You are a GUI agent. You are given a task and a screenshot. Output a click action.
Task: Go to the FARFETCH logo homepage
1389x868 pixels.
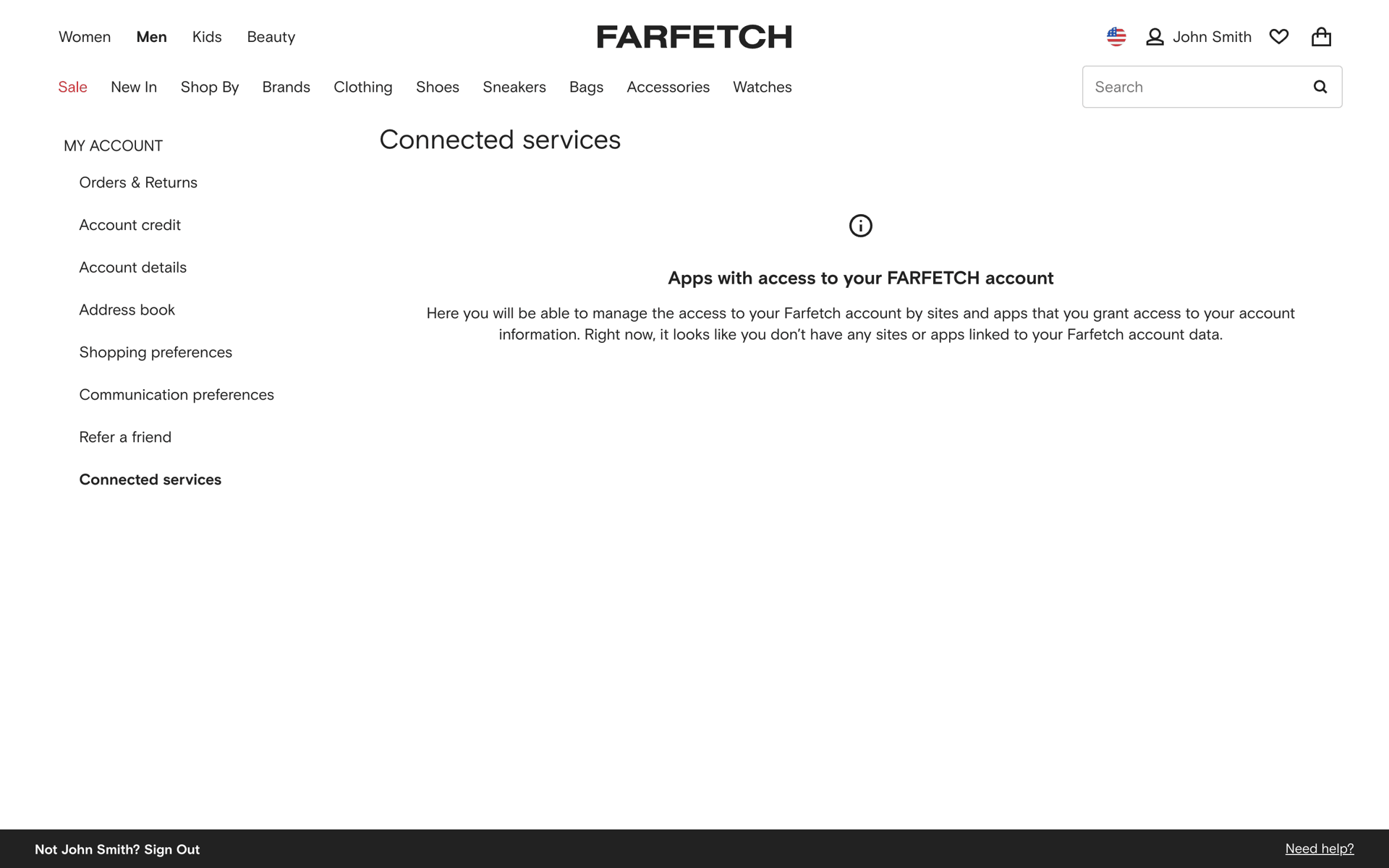point(694,37)
